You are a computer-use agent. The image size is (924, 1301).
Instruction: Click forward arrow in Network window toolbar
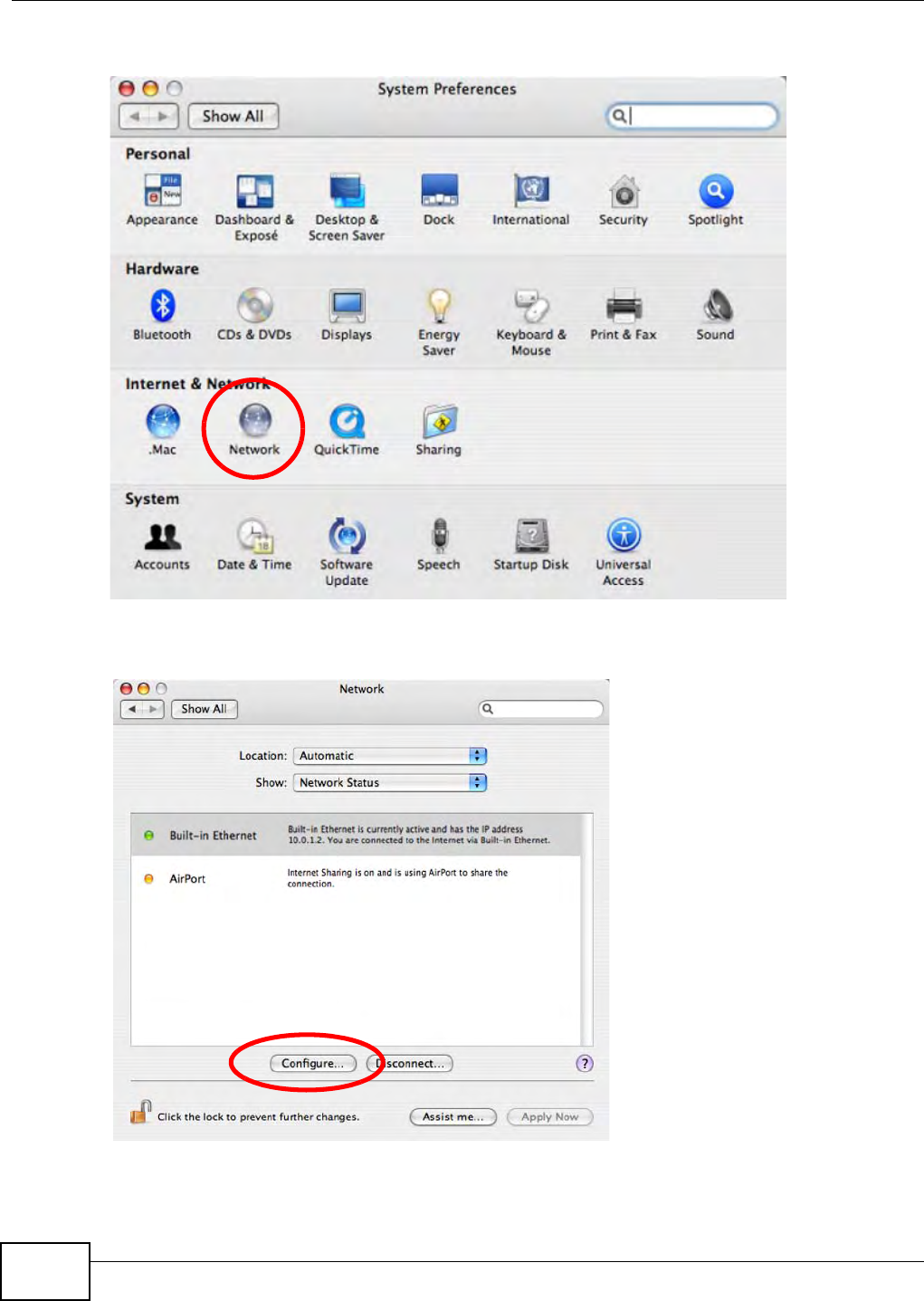(154, 709)
